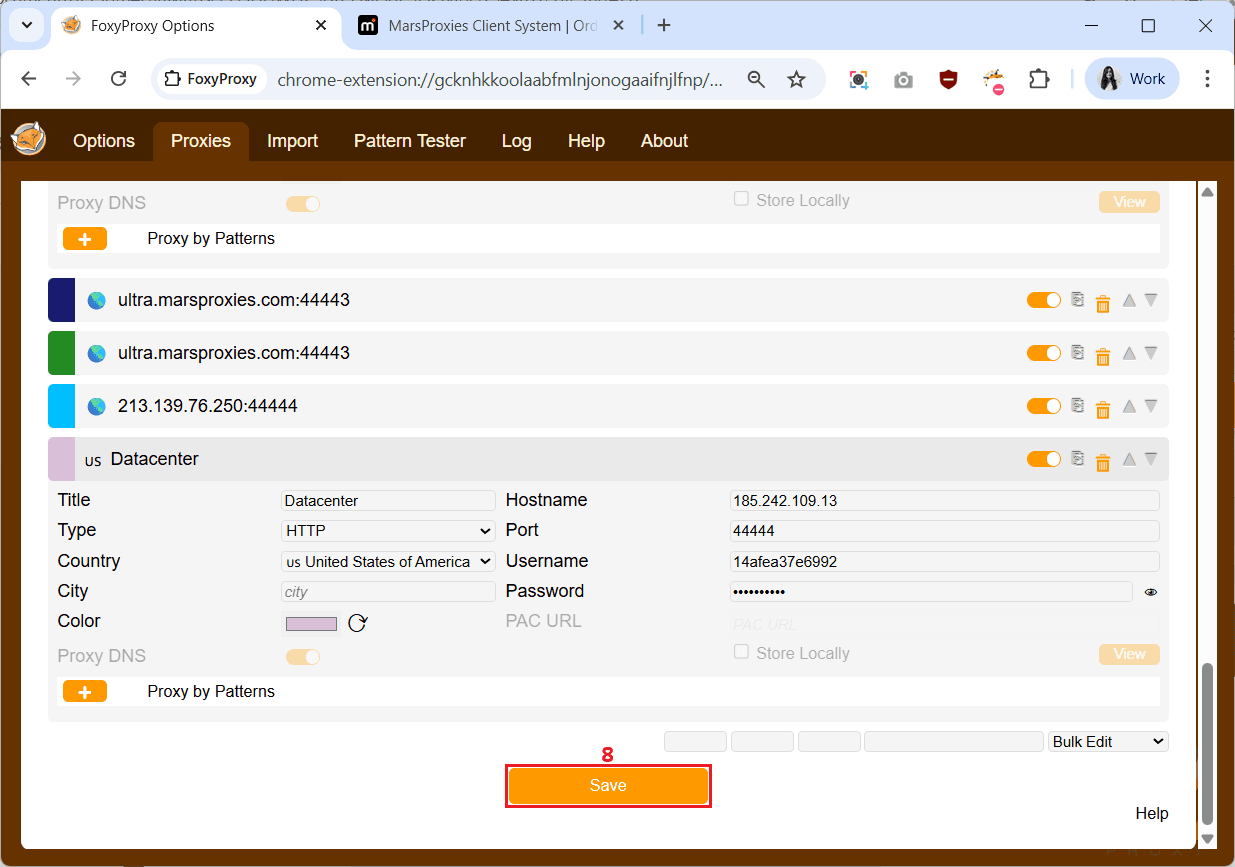Move the Datacenter proxy up

pos(1129,459)
